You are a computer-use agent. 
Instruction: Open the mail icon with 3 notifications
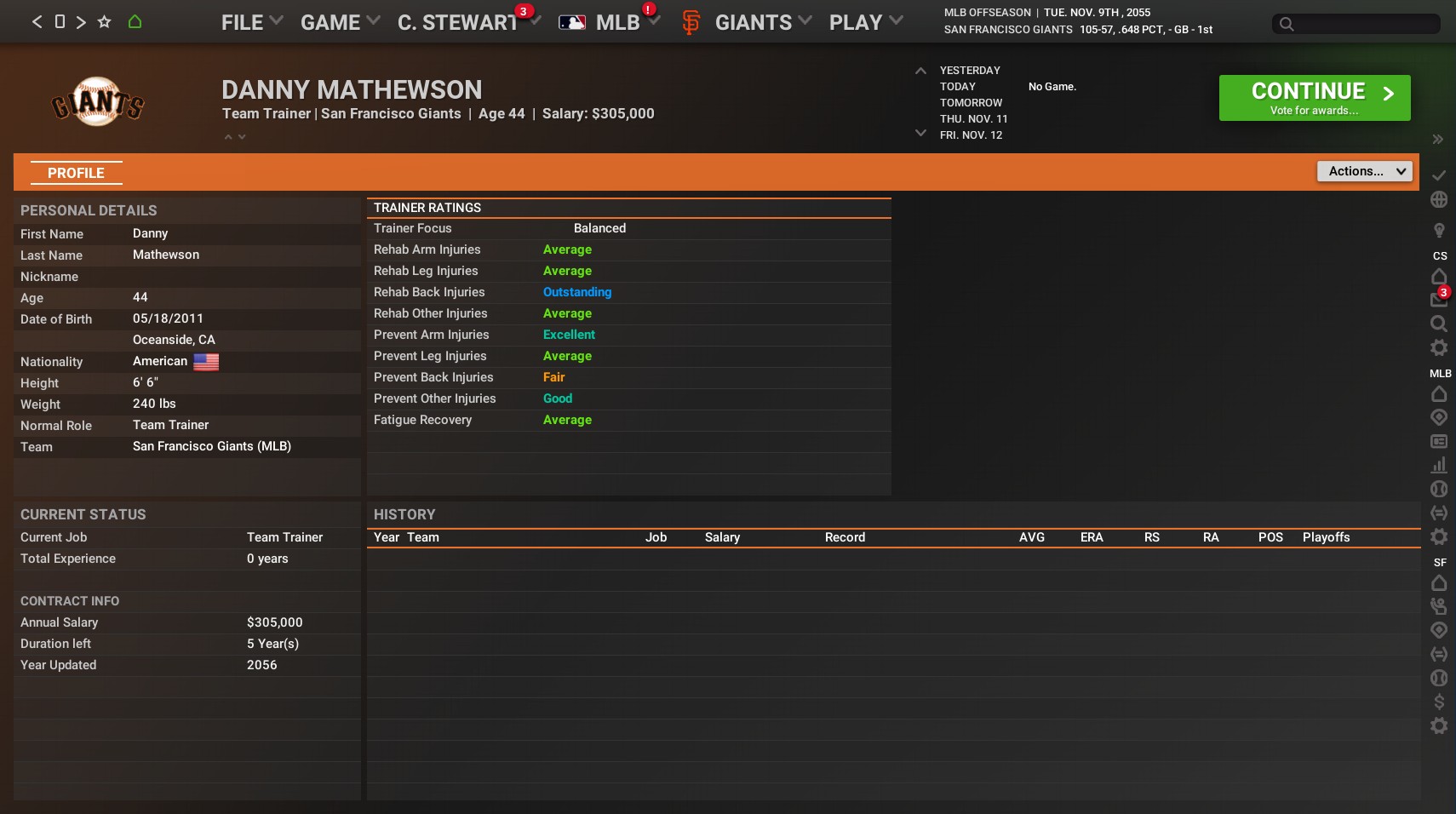pos(1438,299)
